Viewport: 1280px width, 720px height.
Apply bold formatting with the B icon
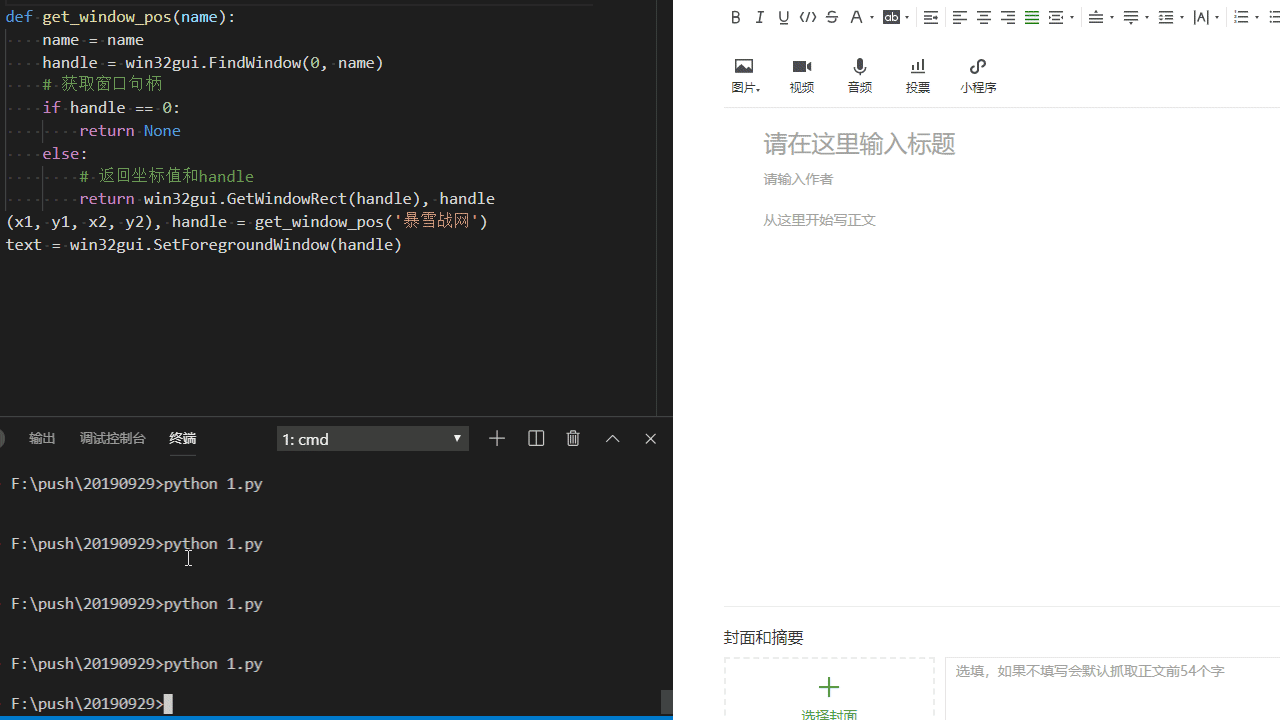pyautogui.click(x=735, y=17)
